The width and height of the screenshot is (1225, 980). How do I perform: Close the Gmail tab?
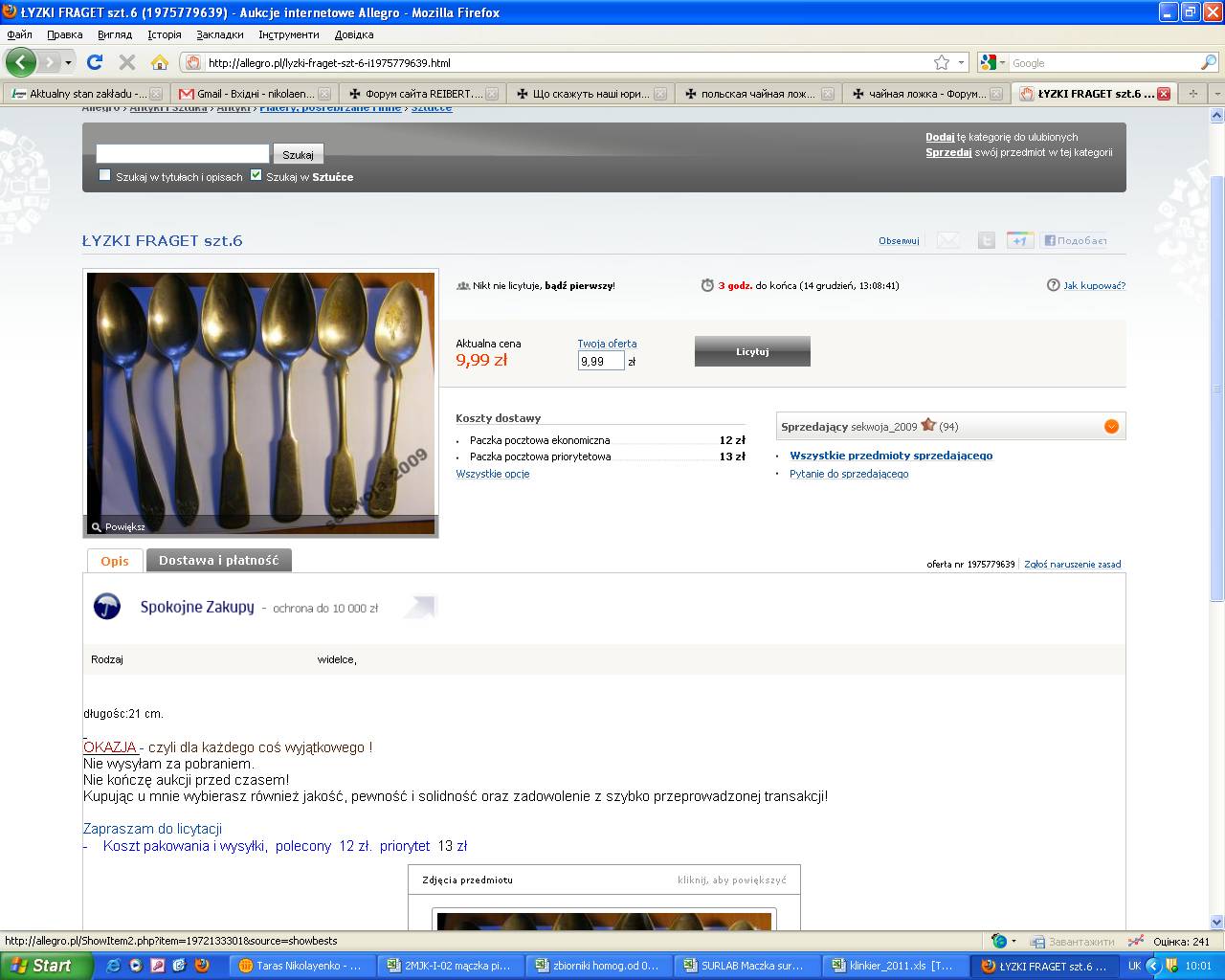point(324,94)
